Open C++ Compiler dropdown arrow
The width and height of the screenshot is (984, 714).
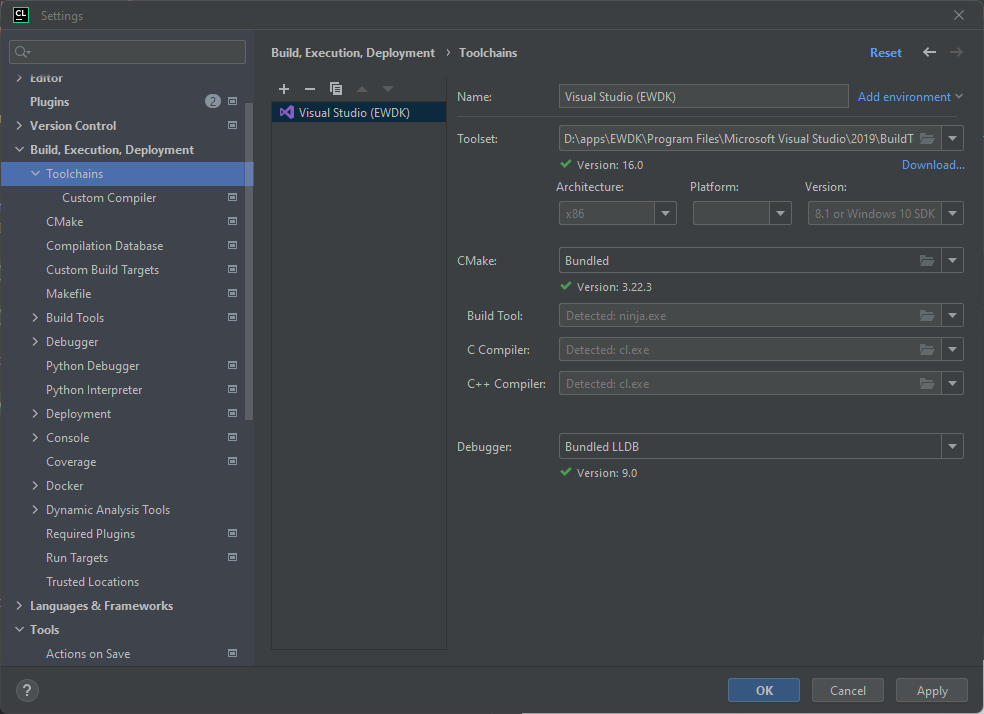[953, 383]
